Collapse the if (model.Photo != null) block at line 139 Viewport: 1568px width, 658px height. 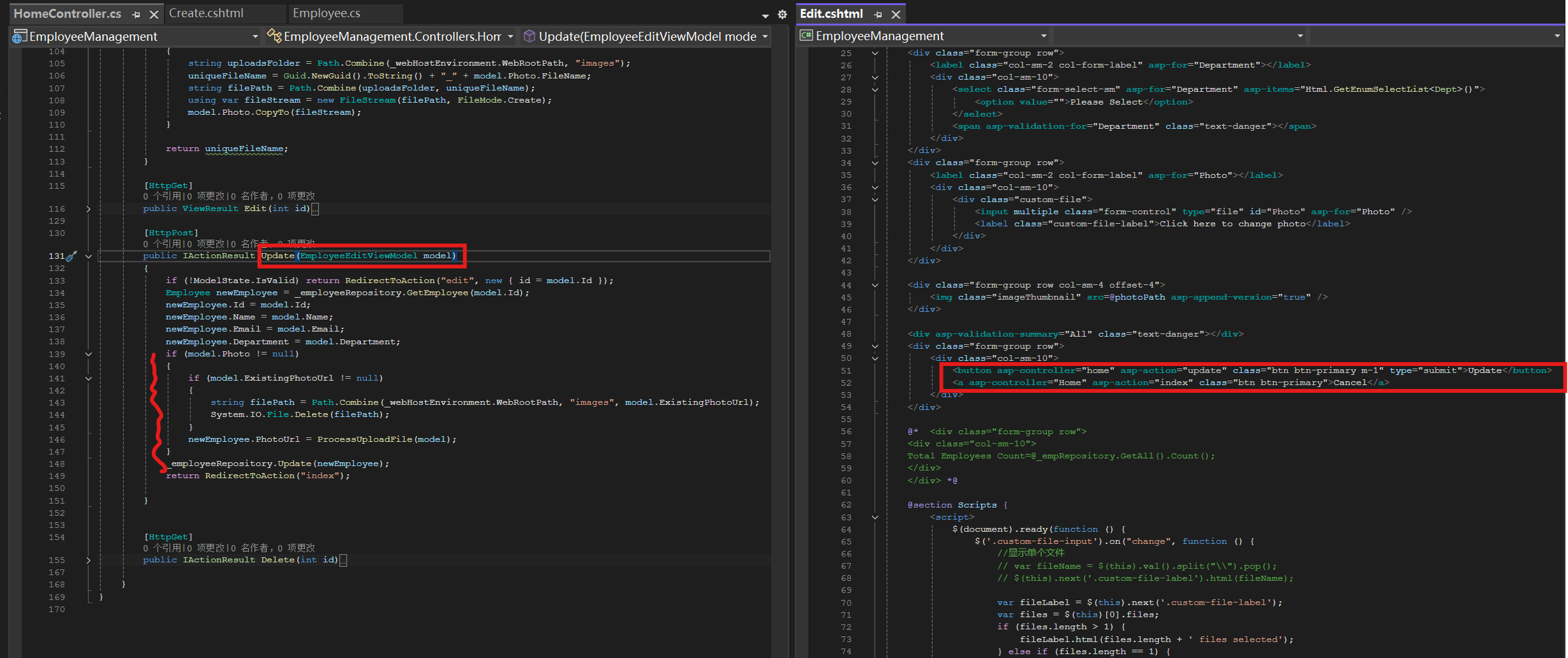[x=89, y=354]
